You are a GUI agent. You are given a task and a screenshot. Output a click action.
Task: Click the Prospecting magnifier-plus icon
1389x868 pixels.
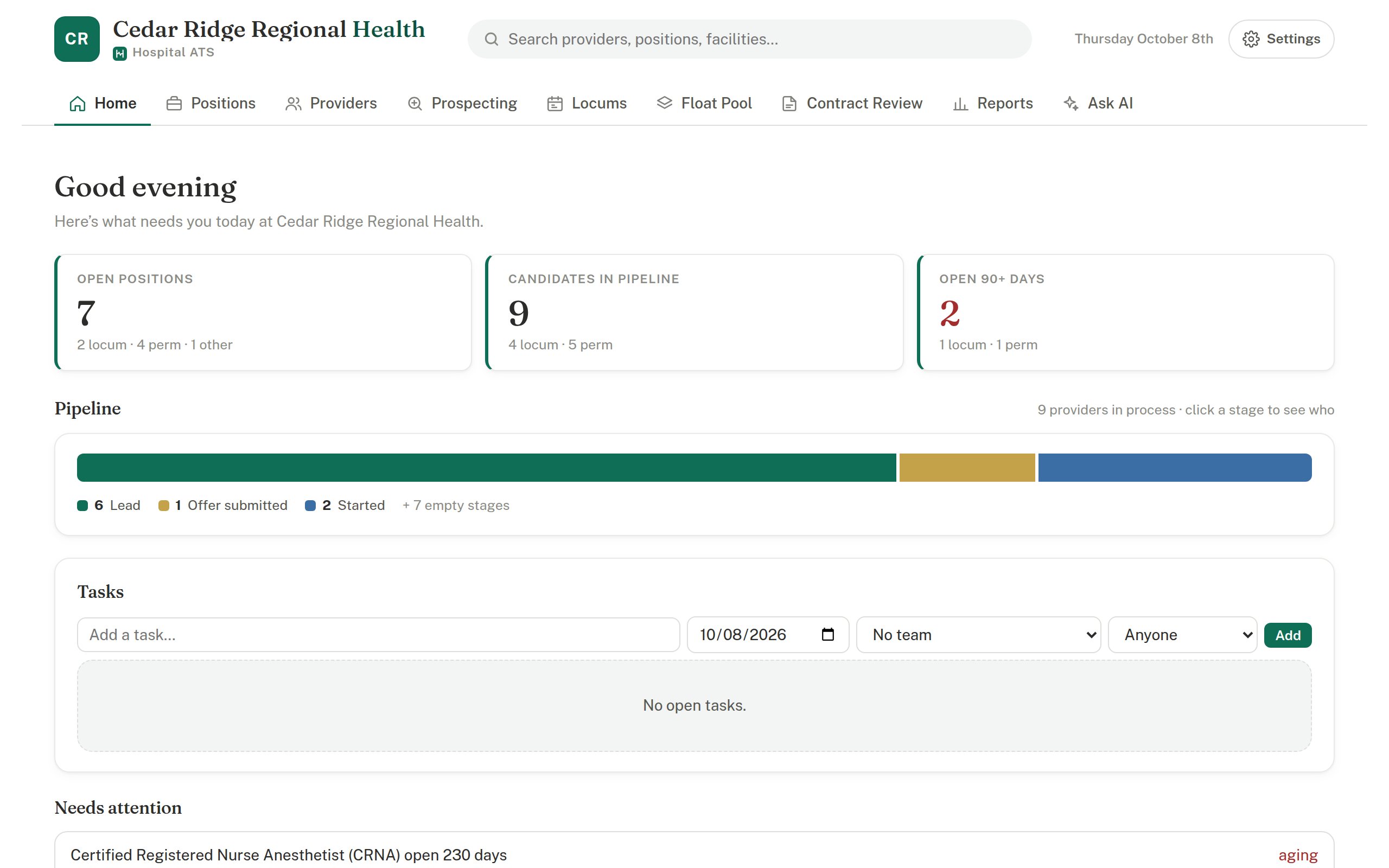[x=415, y=103]
